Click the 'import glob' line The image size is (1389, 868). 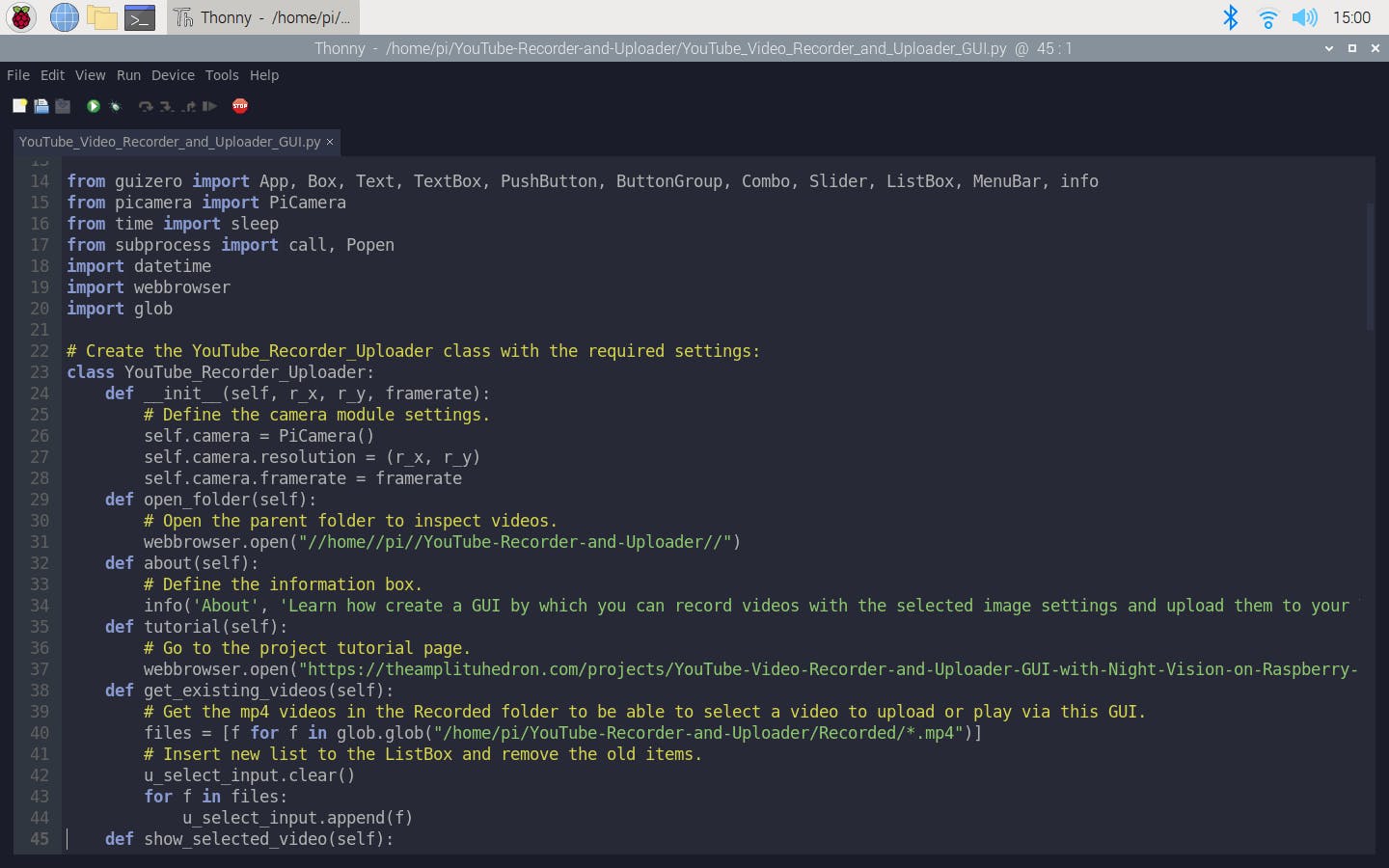(120, 309)
